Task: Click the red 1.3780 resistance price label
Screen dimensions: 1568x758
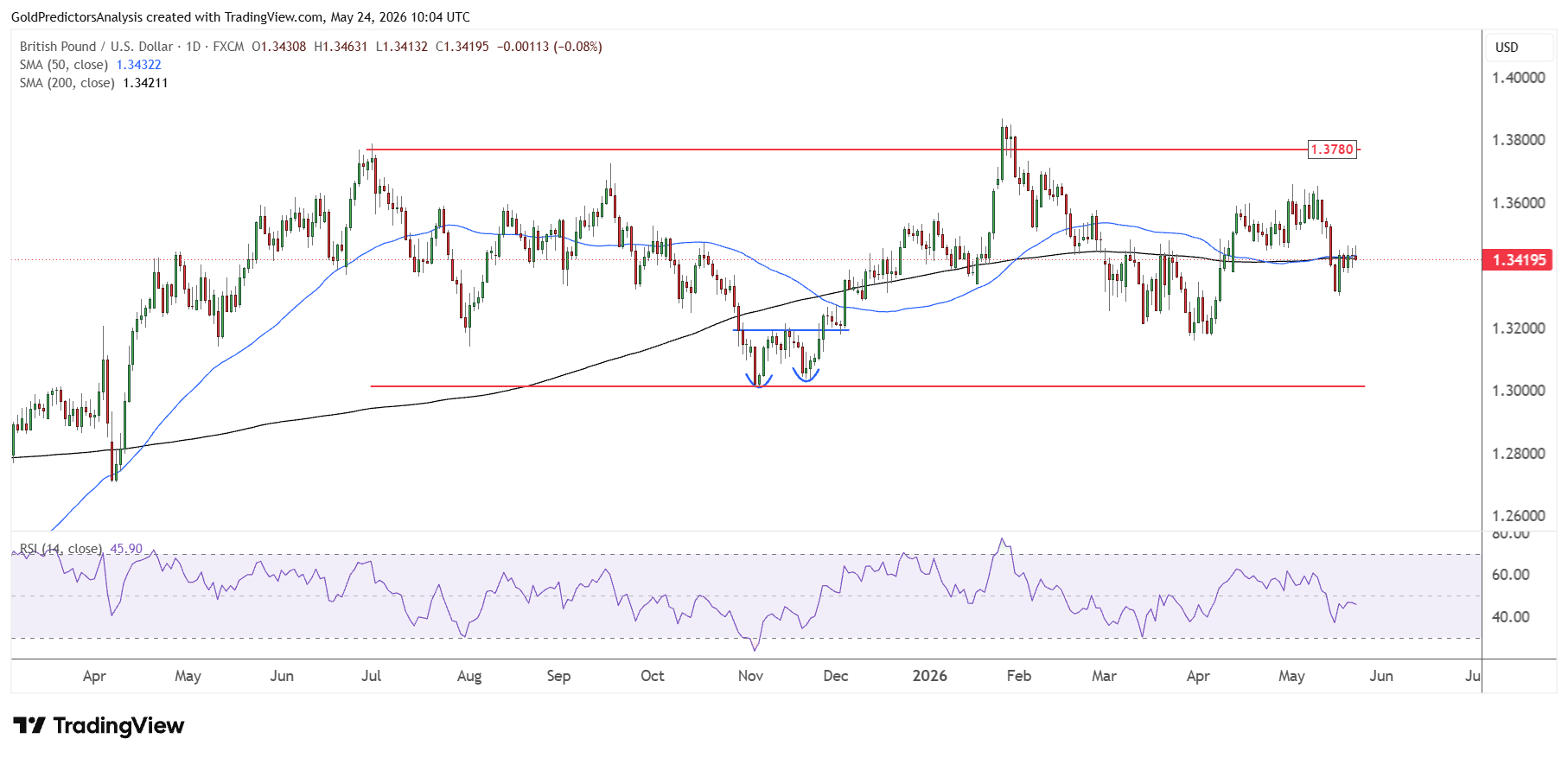Action: pyautogui.click(x=1332, y=150)
